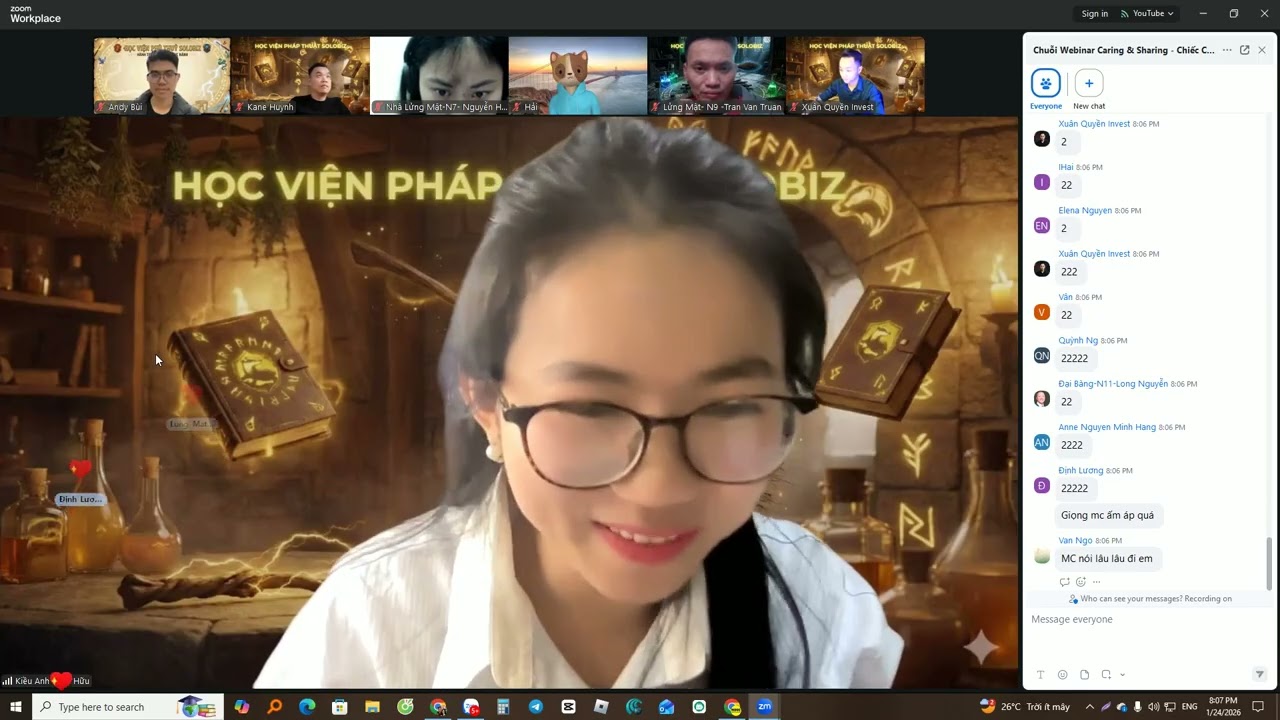Open the emoji picker in chat composer

click(1062, 675)
